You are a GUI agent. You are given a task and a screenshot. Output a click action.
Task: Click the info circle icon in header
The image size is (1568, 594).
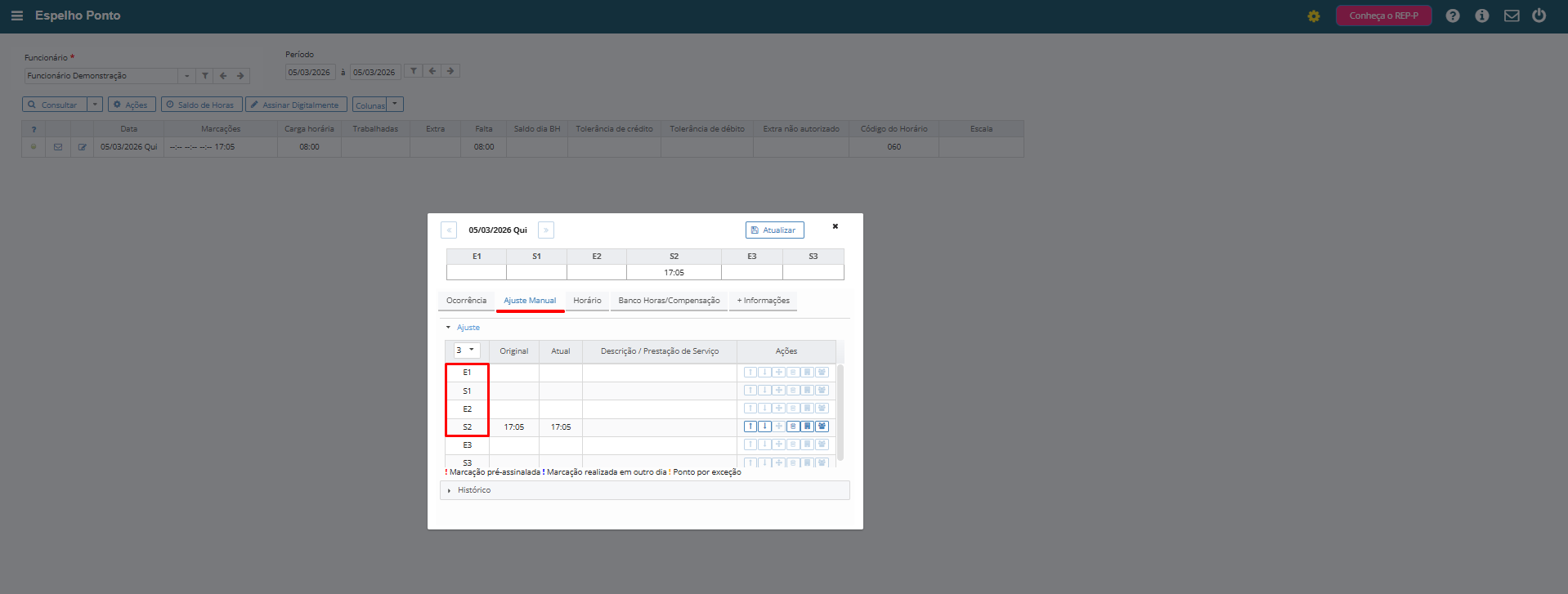pos(1482,16)
